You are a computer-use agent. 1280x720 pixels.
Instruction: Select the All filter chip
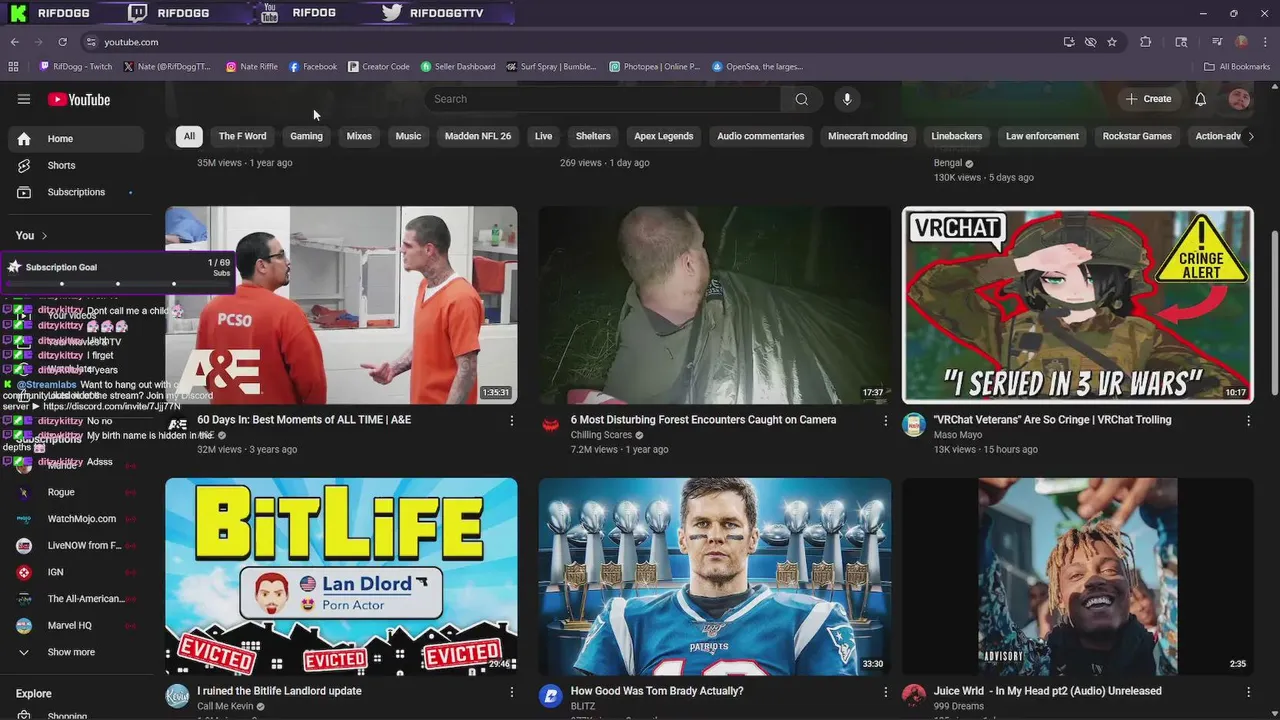tap(189, 136)
